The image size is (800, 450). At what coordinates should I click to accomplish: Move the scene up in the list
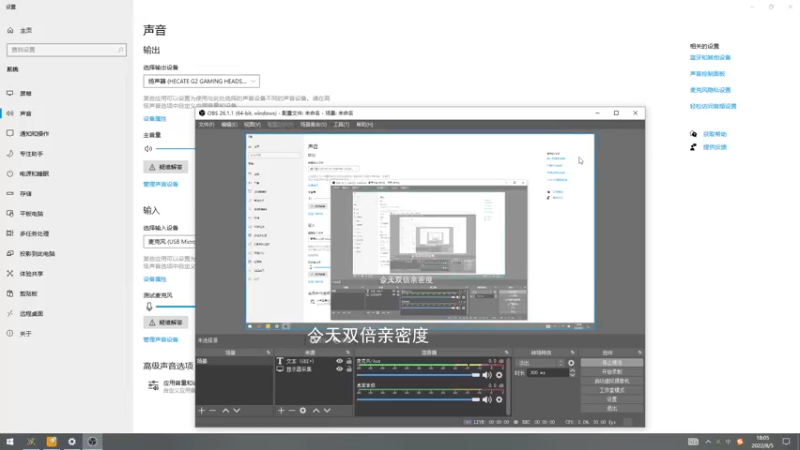226,411
